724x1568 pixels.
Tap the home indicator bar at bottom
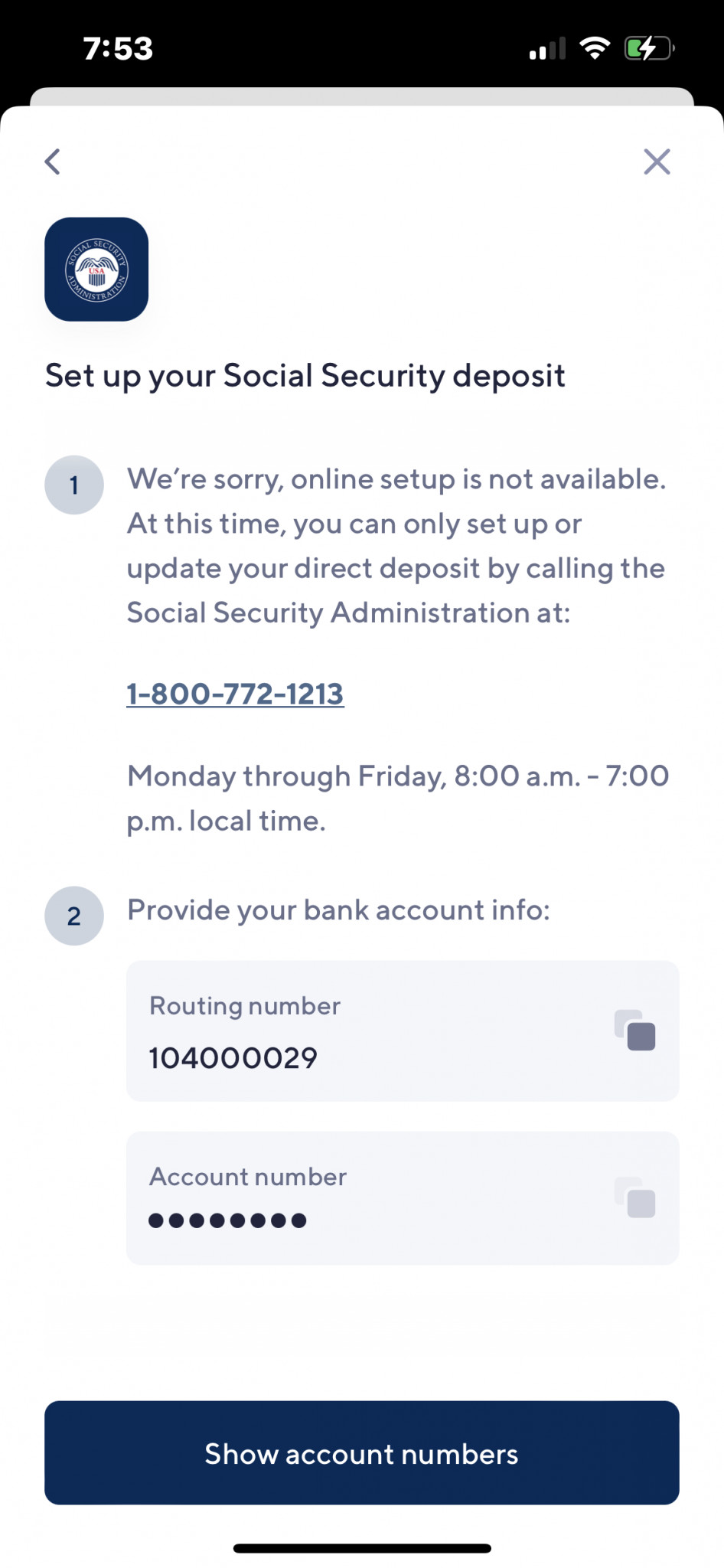pos(362,1548)
